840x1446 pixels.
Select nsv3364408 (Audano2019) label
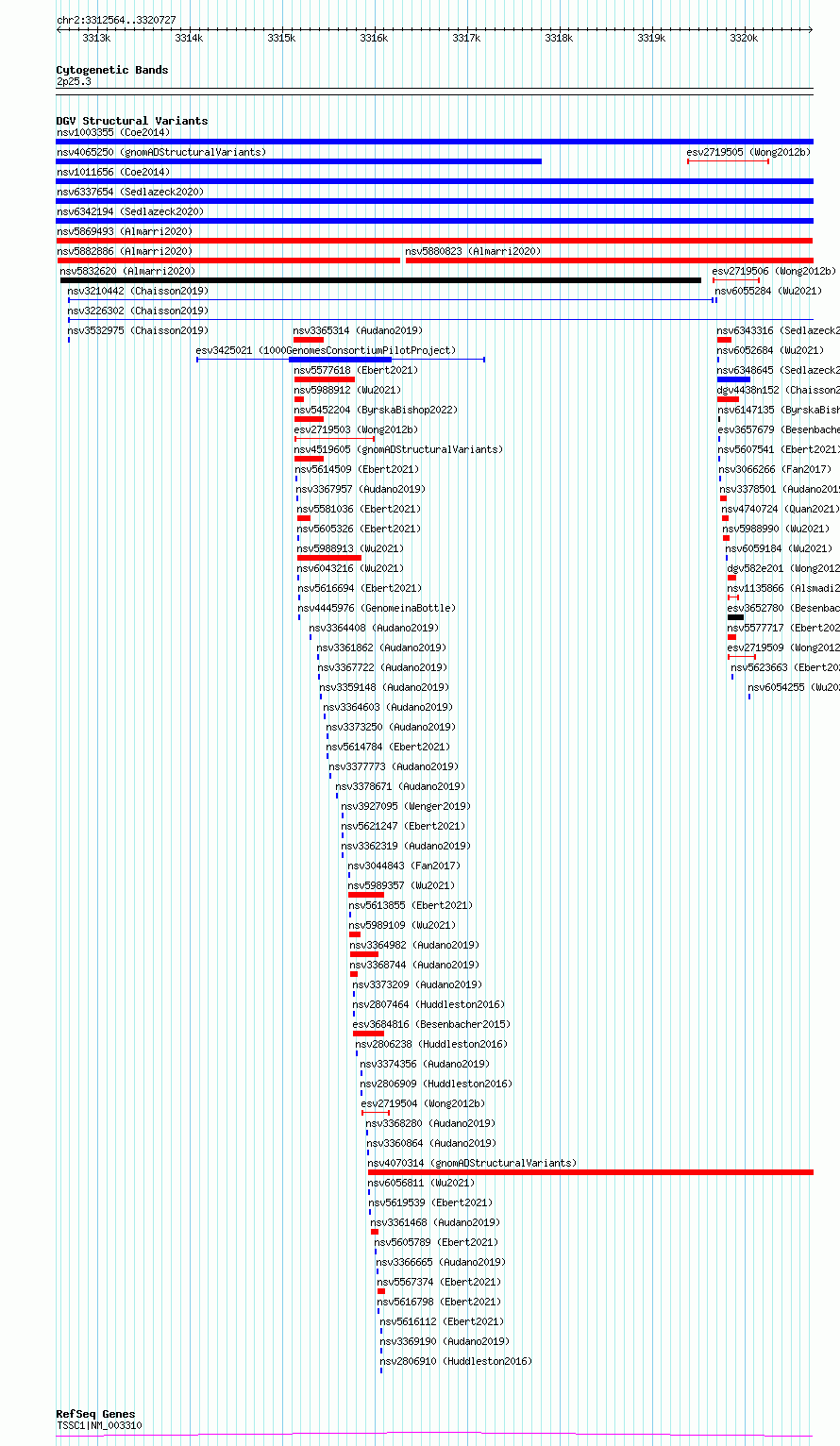pyautogui.click(x=375, y=628)
